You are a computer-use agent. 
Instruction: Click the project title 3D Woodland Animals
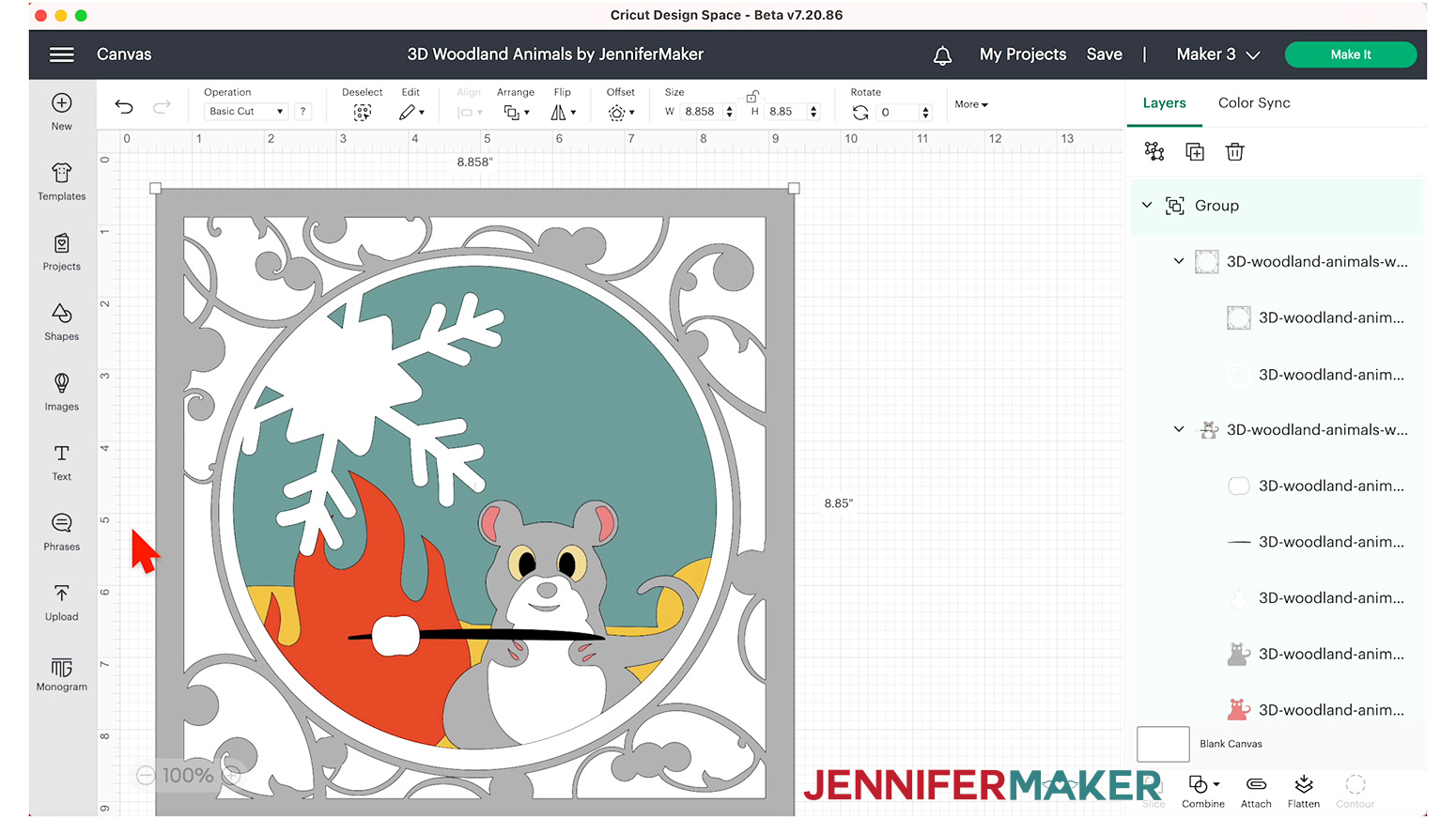555,54
